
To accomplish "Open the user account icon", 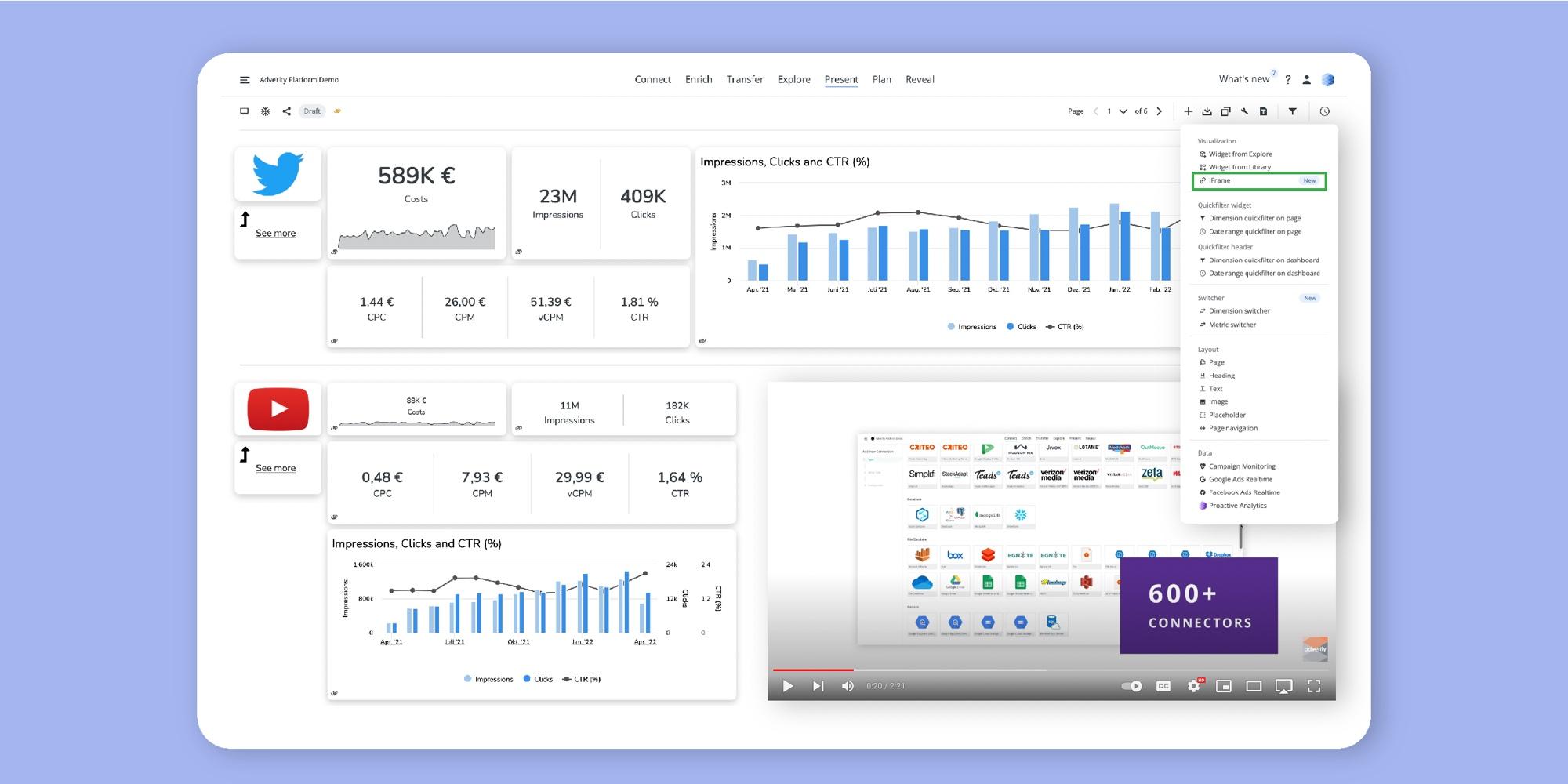I will (1307, 80).
